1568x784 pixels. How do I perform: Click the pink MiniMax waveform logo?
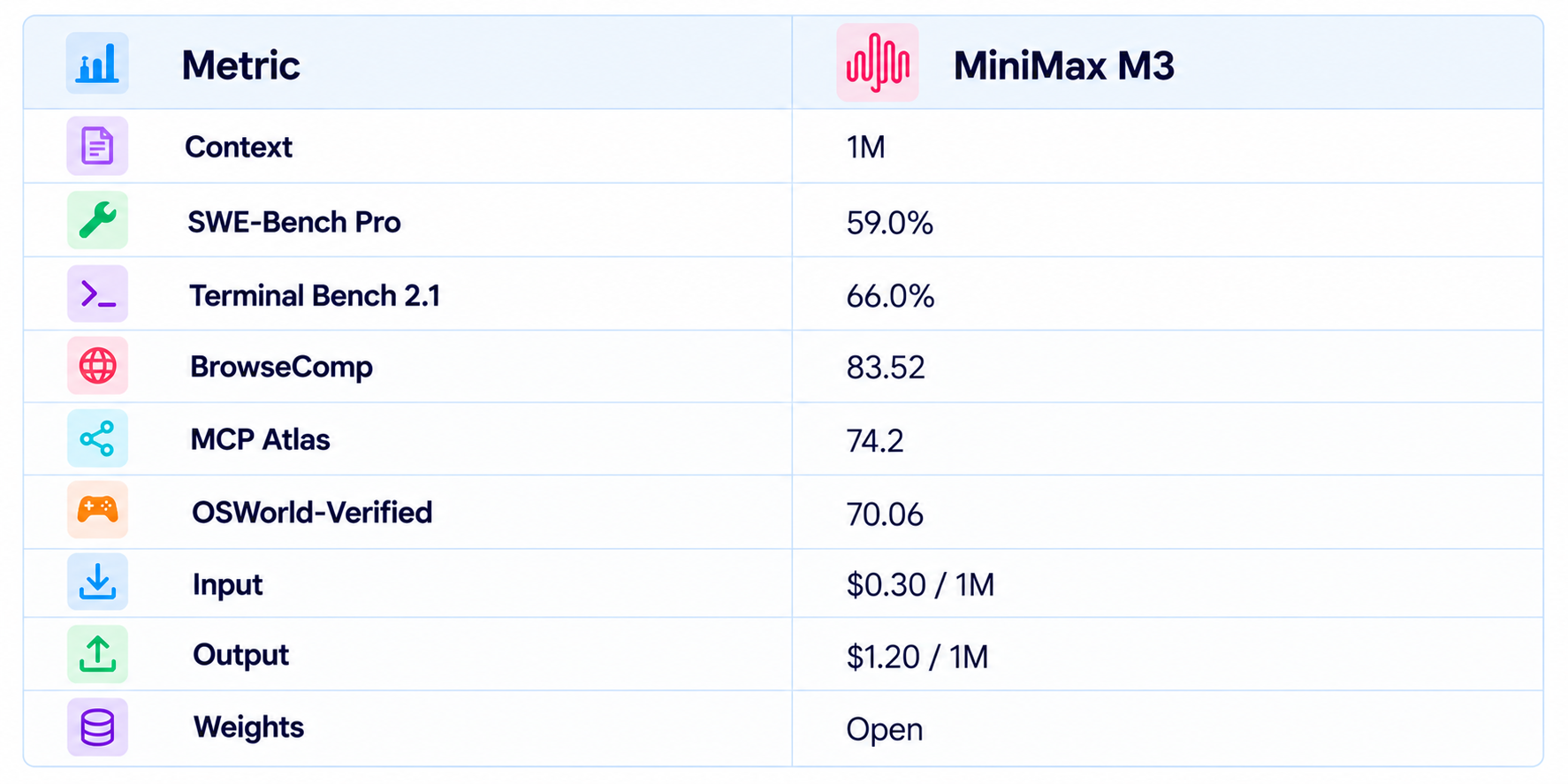(x=878, y=63)
